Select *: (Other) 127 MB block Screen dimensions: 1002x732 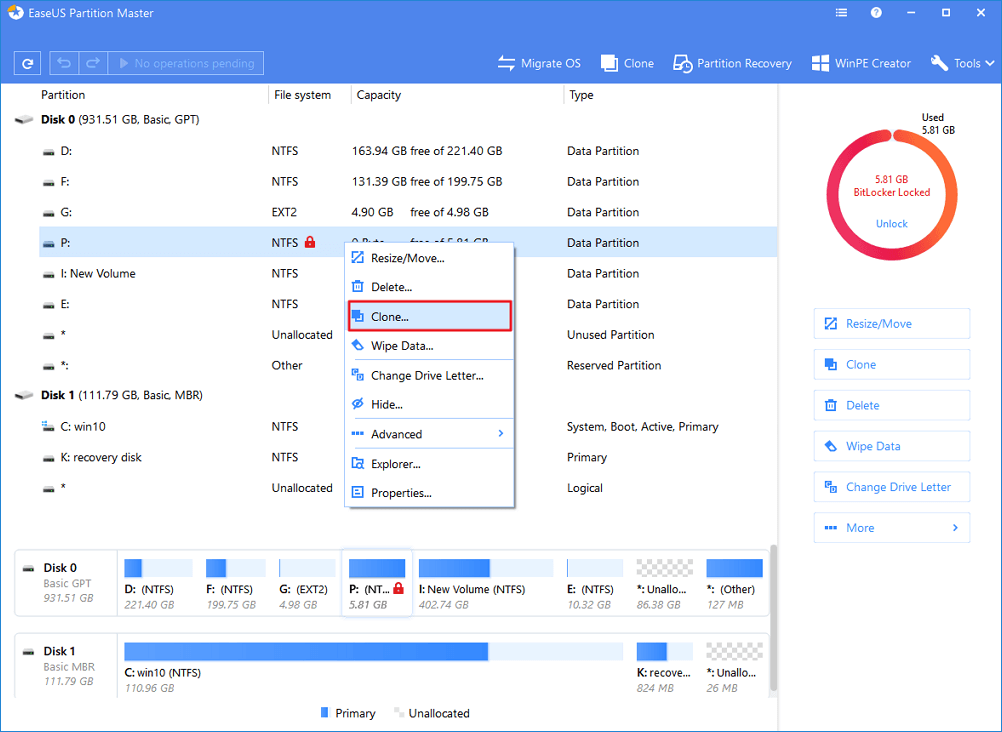(734, 584)
